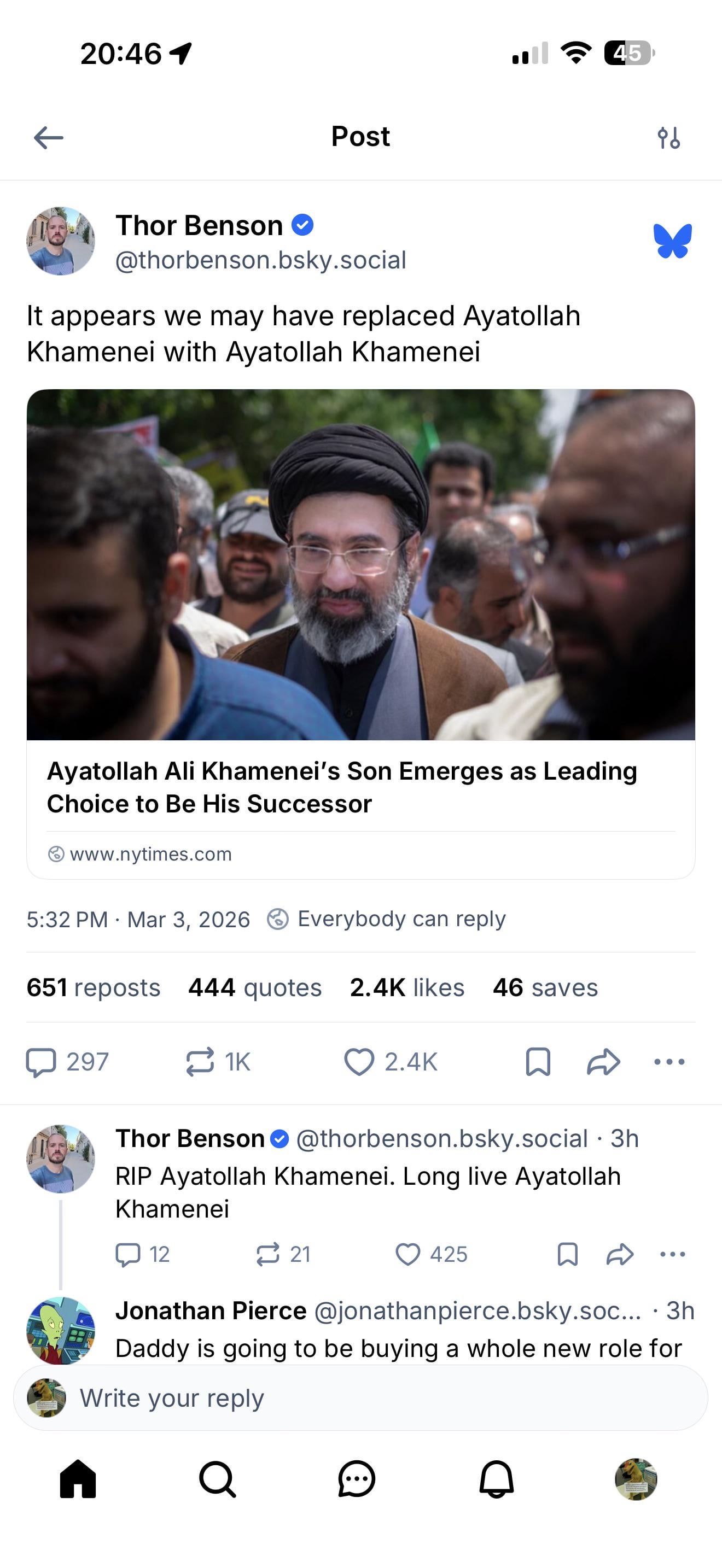The image size is (722, 1568).
Task: Switch to the Notifications bell tab
Action: coord(496,1478)
